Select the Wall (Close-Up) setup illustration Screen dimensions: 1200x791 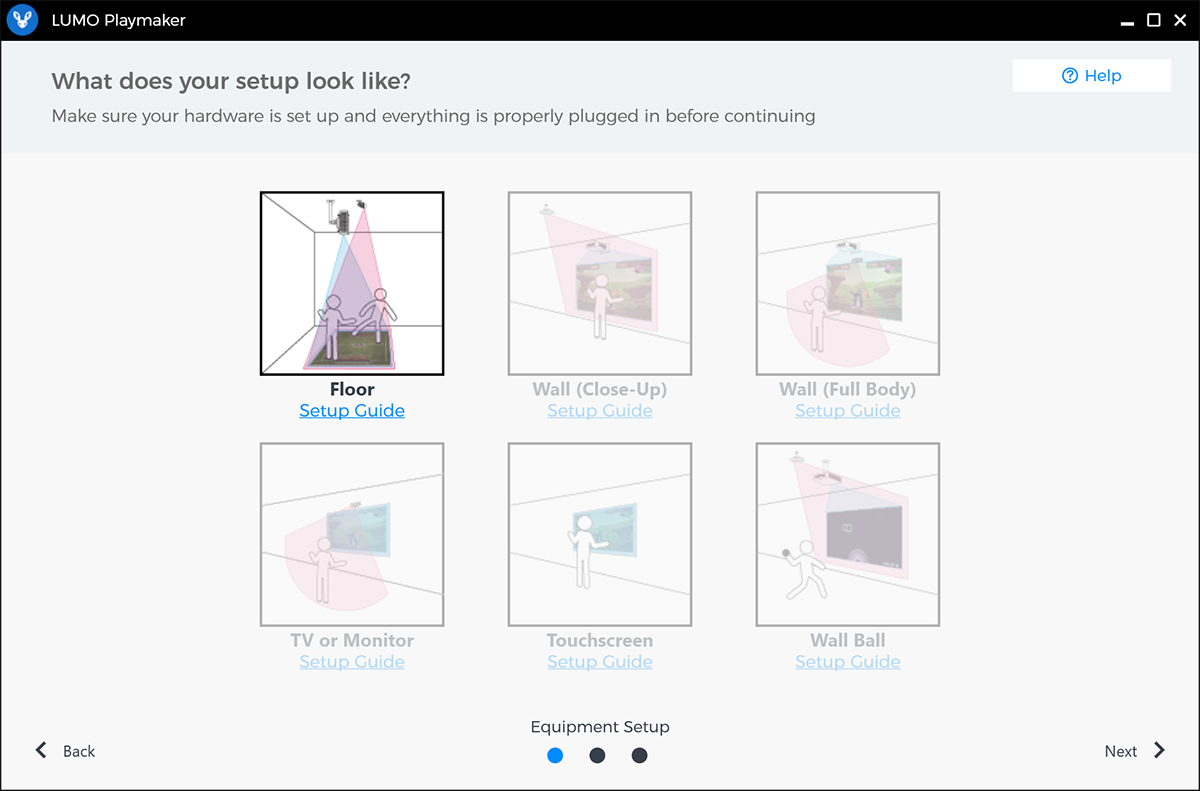(x=599, y=283)
